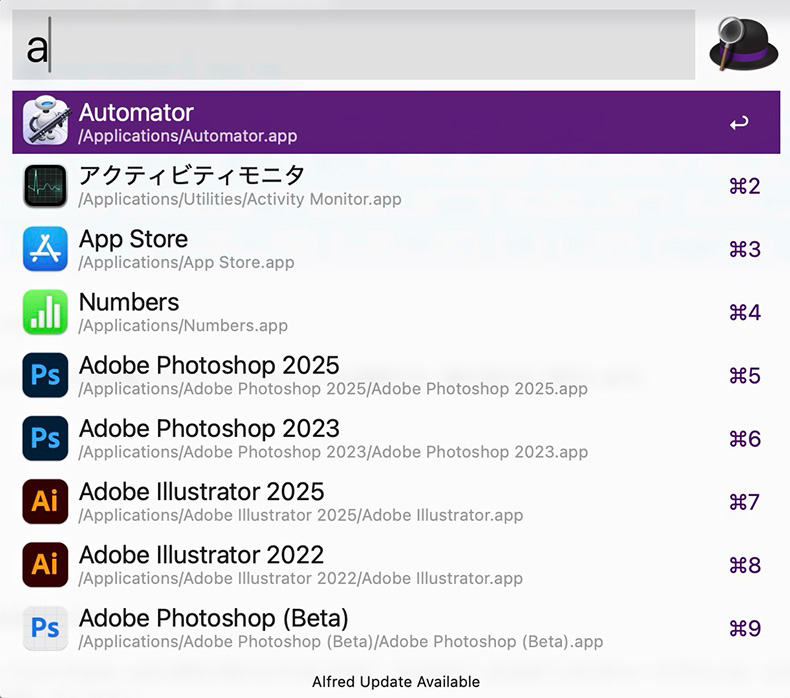The height and width of the screenshot is (698, 790).
Task: Click the return arrow on Automator row
Action: tap(739, 122)
